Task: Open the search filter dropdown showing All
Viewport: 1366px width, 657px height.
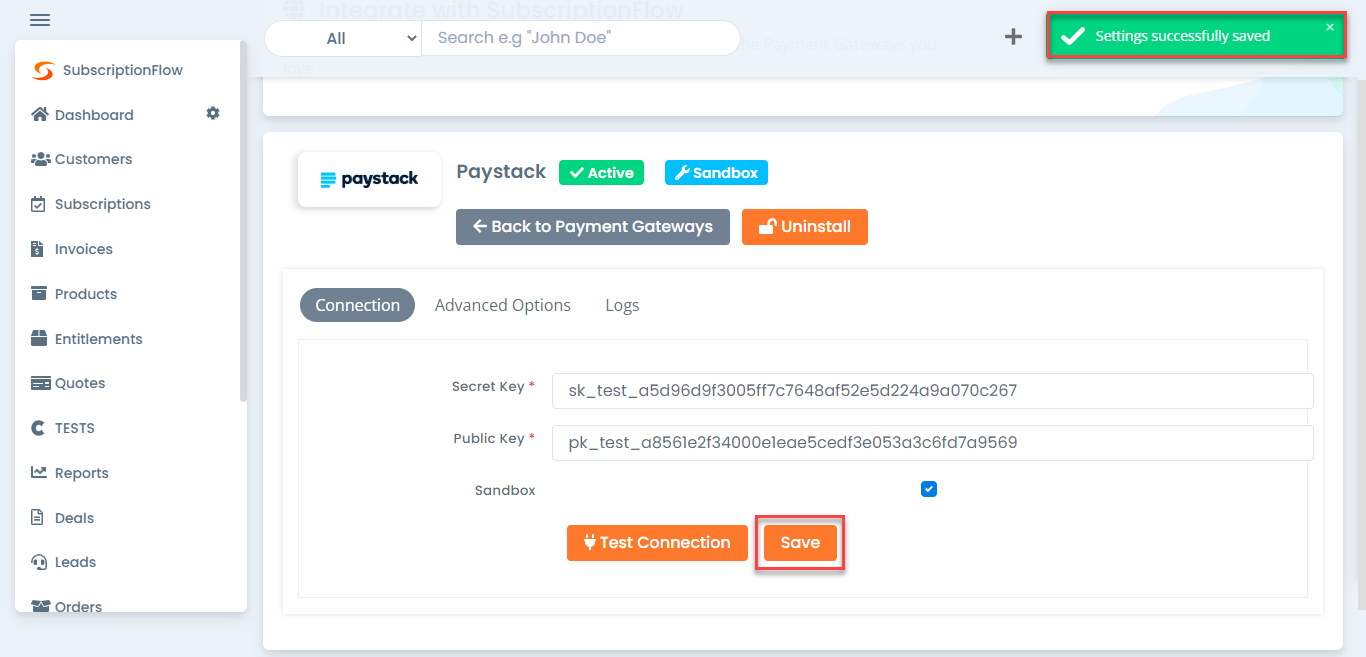Action: tap(343, 37)
